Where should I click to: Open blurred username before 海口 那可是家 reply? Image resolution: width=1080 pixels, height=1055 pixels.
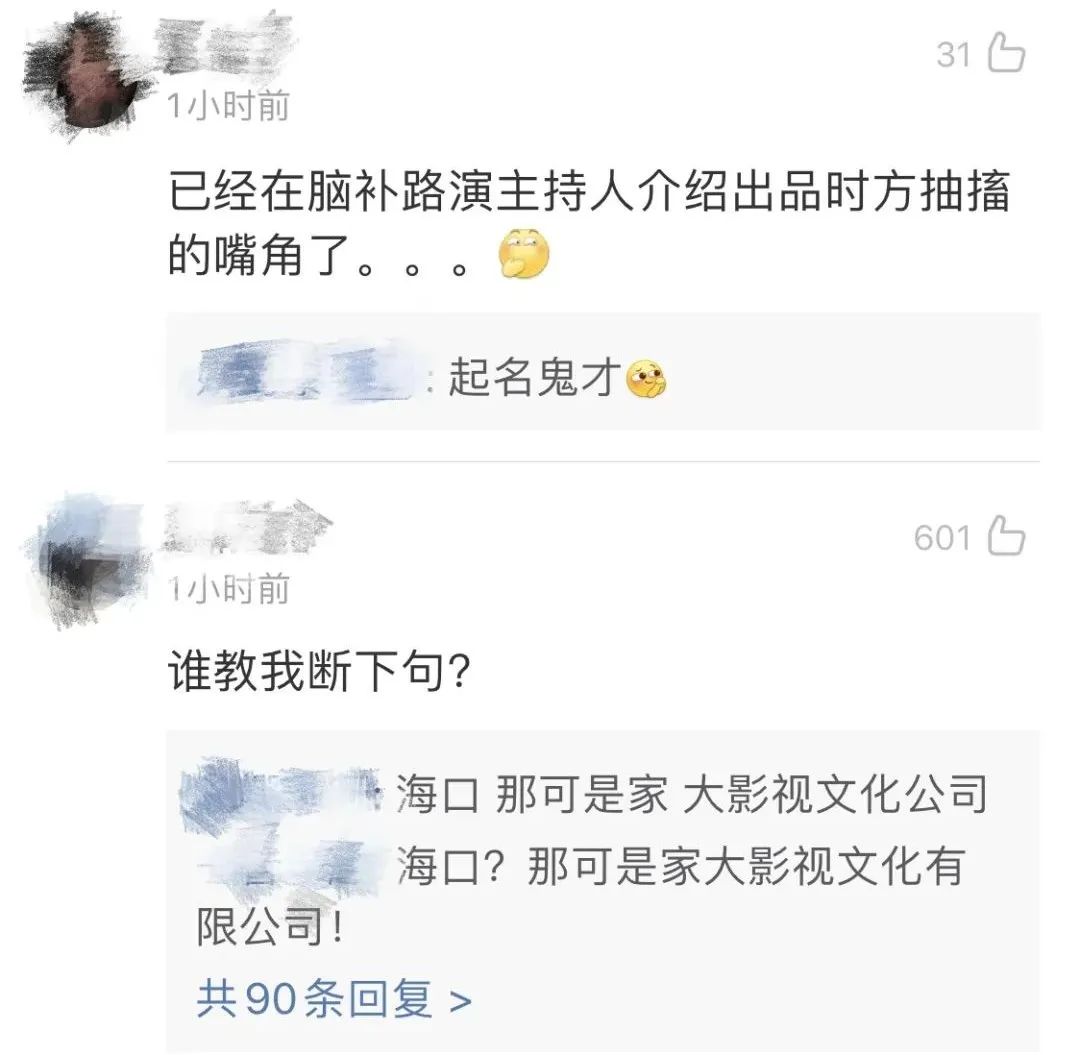(x=281, y=794)
